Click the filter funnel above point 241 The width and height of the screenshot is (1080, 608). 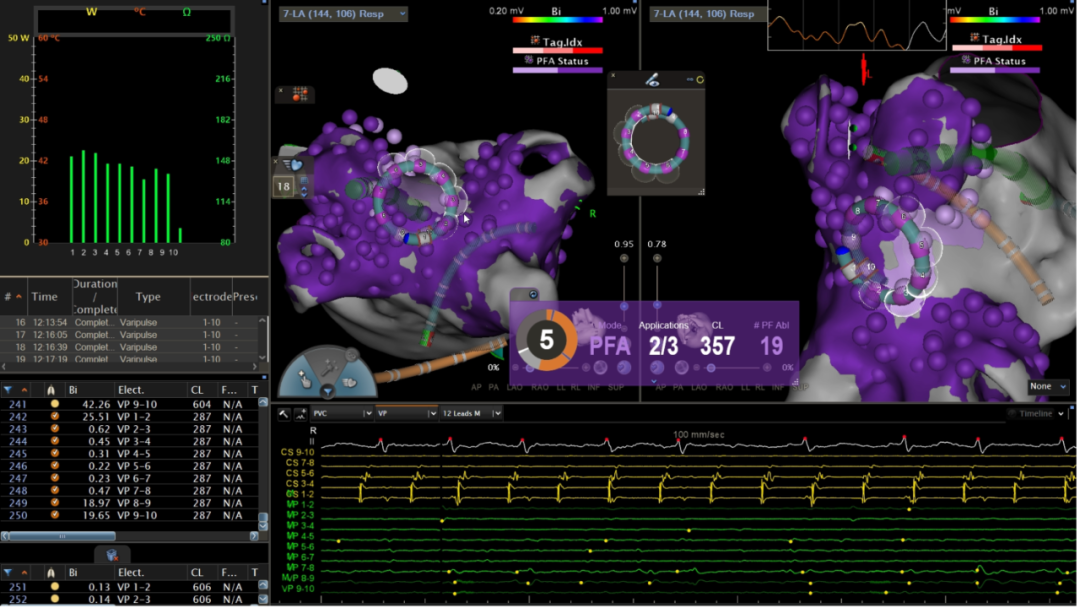8,390
